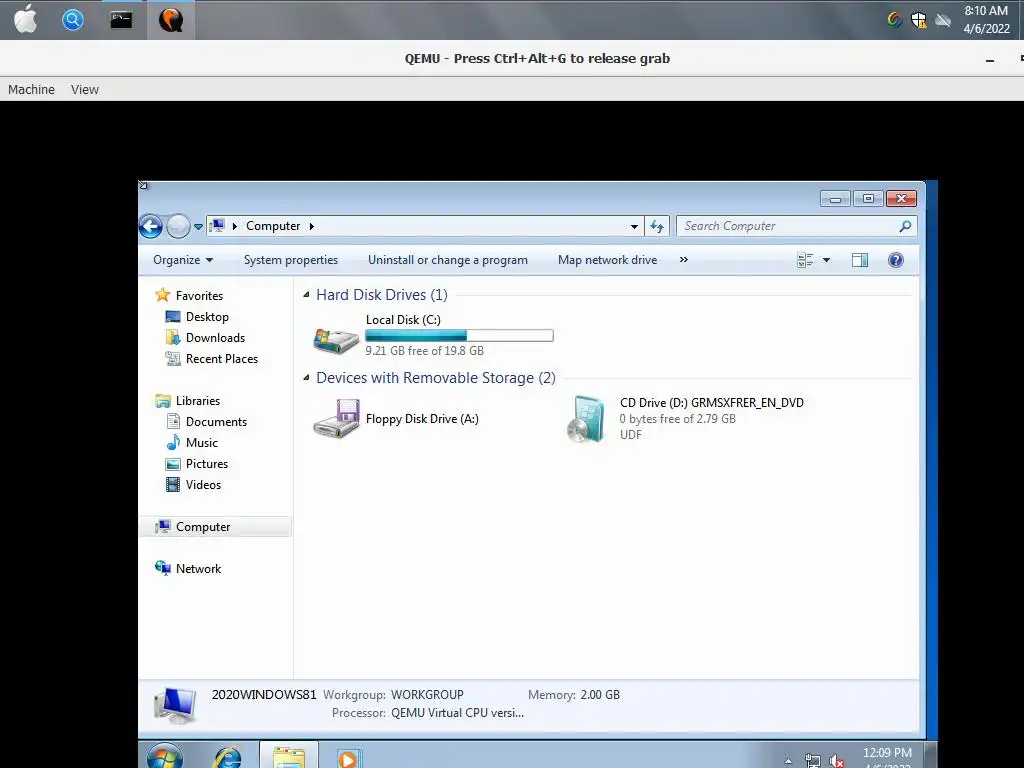The width and height of the screenshot is (1024, 768).
Task: Click the 2020WINDOWS81 computer name
Action: pyautogui.click(x=264, y=695)
